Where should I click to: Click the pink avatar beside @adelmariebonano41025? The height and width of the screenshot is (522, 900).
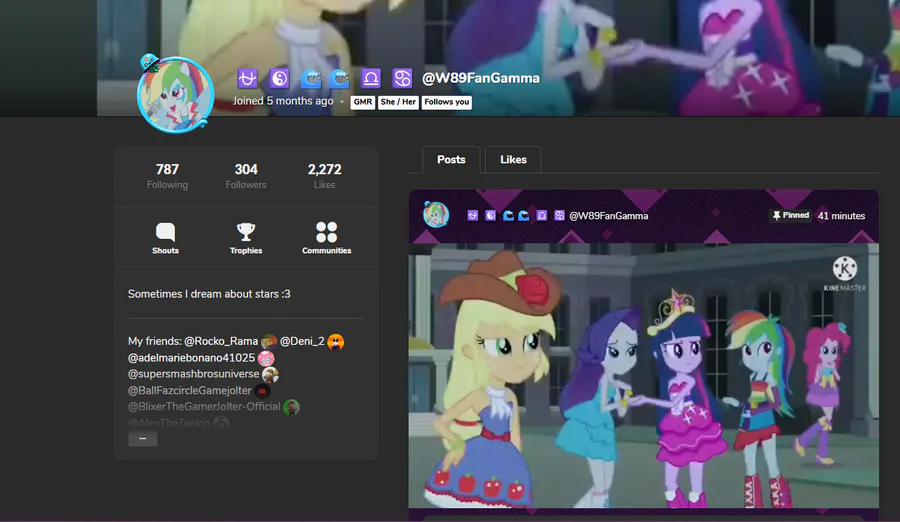tap(266, 358)
